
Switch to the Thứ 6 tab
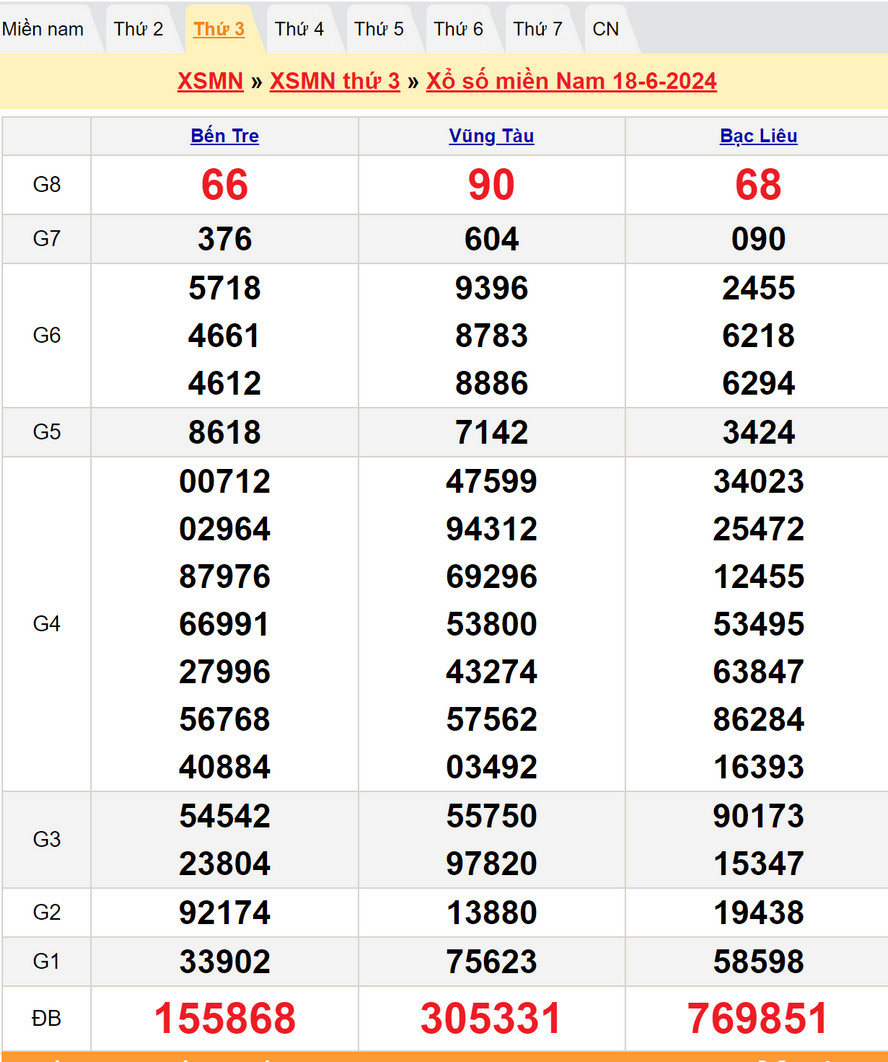[x=458, y=29]
